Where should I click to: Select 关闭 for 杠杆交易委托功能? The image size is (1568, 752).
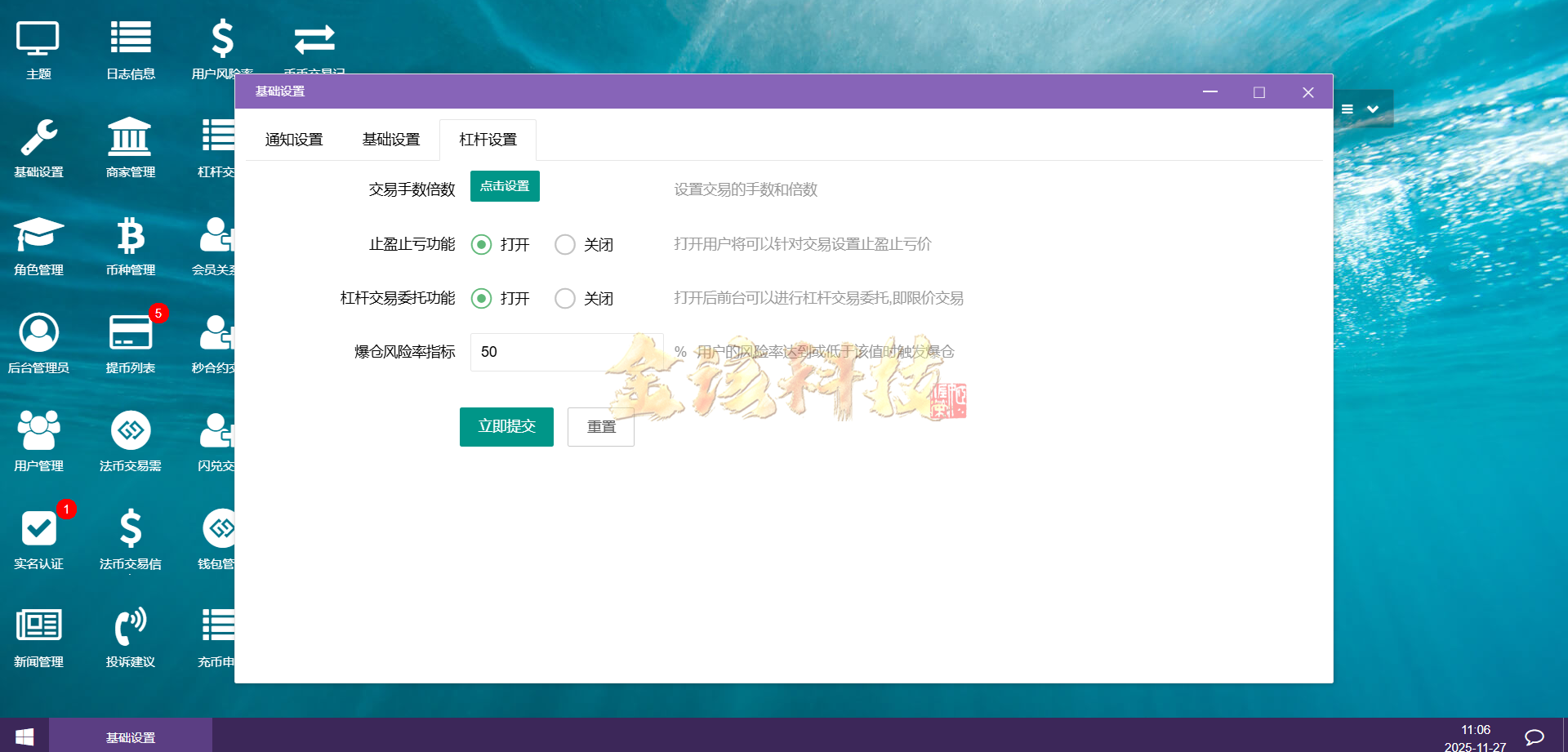click(x=565, y=298)
